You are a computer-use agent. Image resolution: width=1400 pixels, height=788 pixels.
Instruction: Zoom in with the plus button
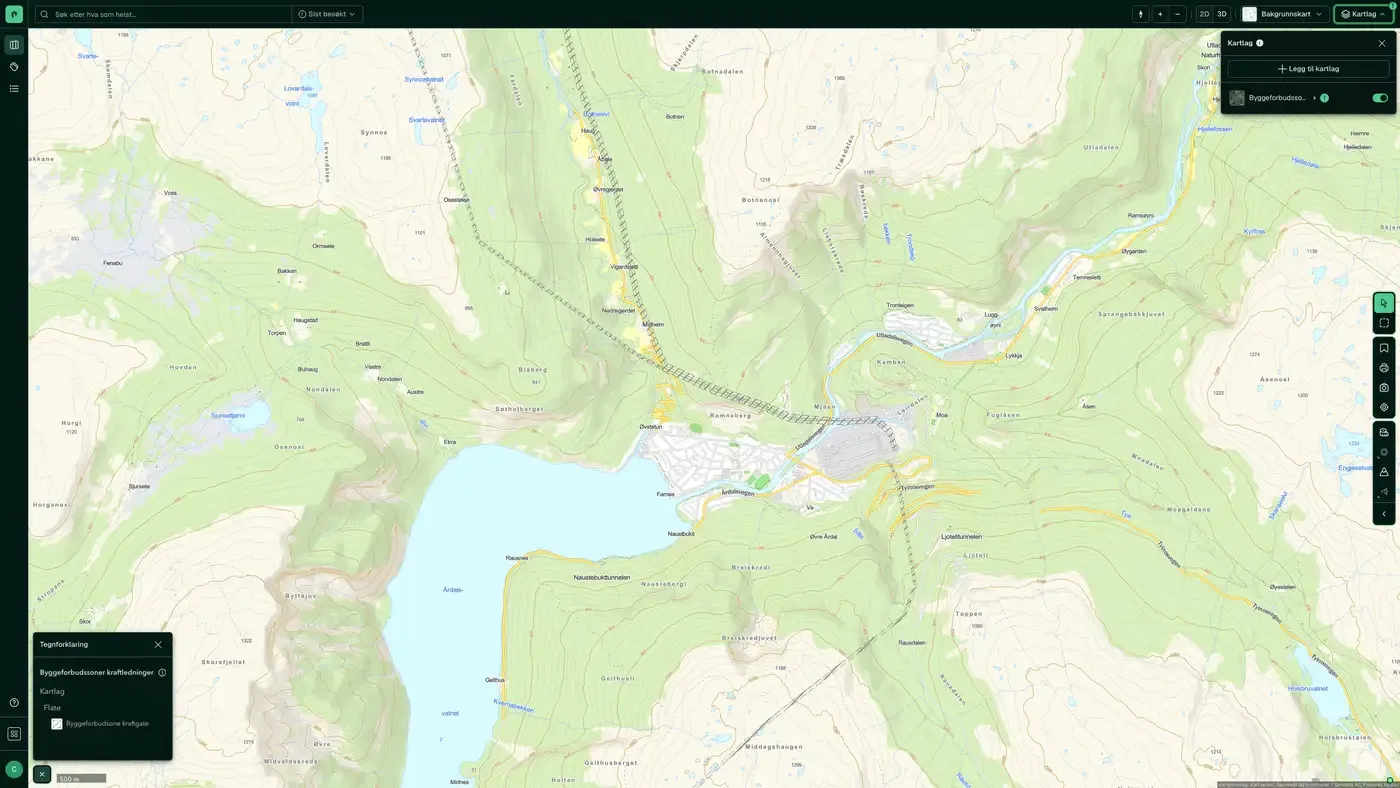point(1160,14)
